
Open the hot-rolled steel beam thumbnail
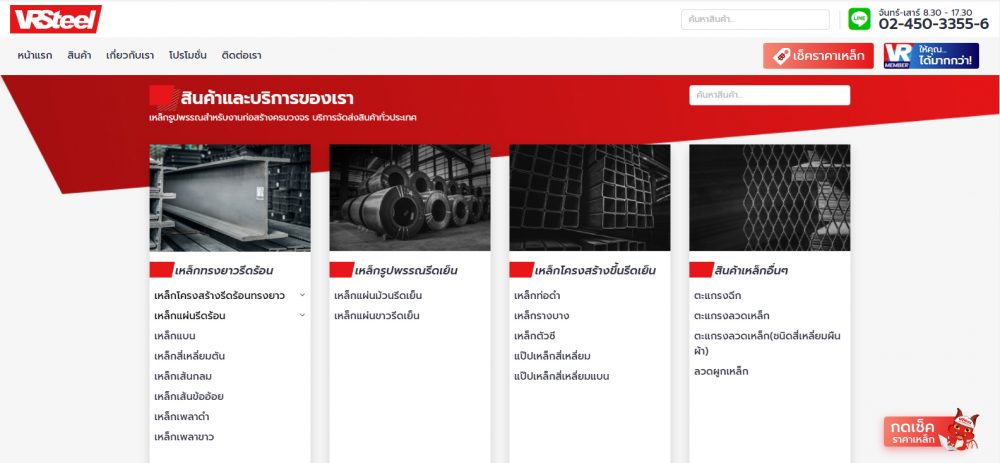(230, 197)
